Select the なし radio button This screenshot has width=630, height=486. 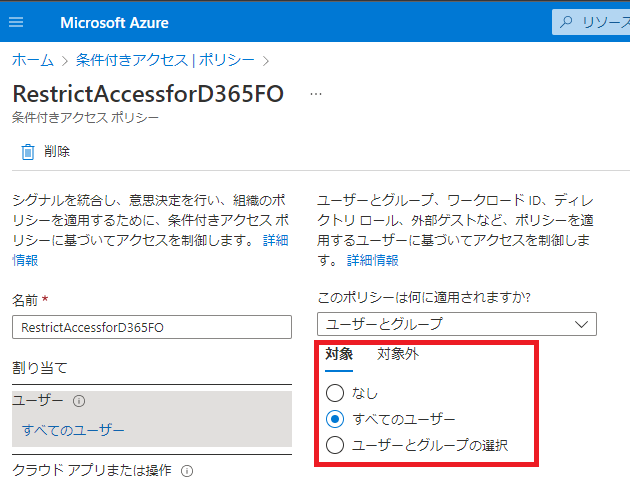coord(335,393)
